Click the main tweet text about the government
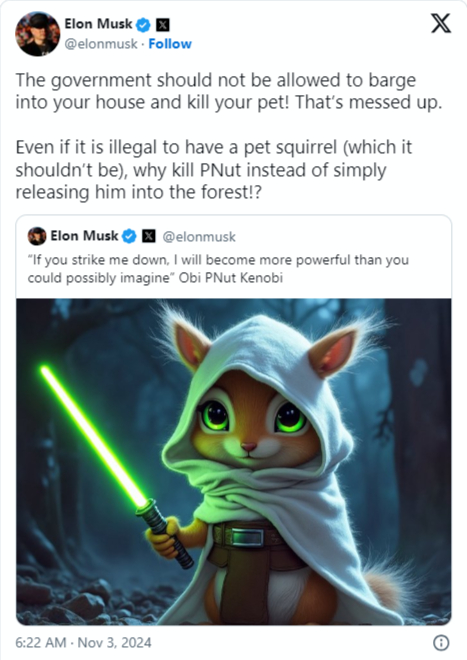The width and height of the screenshot is (467, 660). pyautogui.click(x=229, y=91)
